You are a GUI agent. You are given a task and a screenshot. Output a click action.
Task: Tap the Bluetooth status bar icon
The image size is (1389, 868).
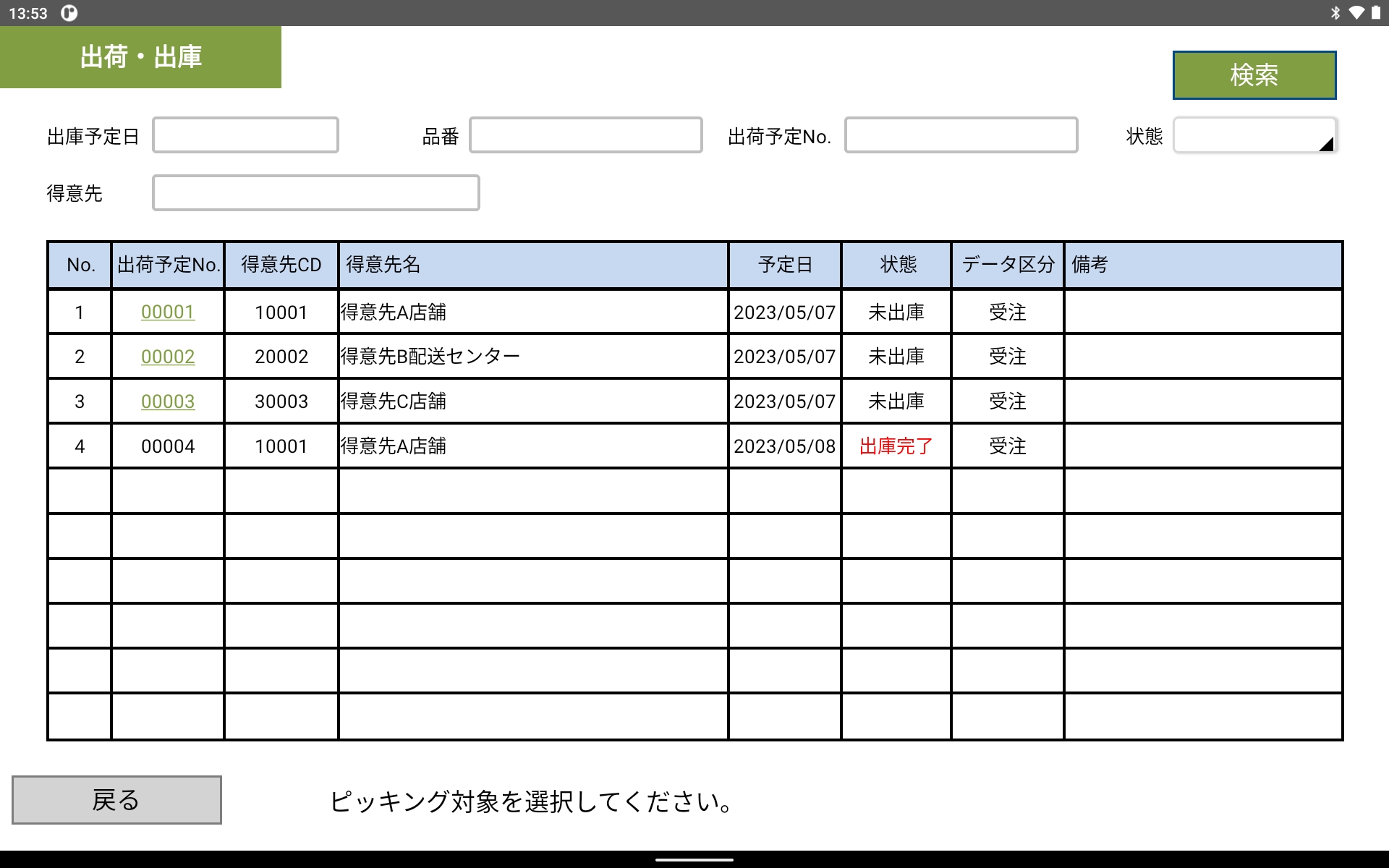click(1335, 13)
